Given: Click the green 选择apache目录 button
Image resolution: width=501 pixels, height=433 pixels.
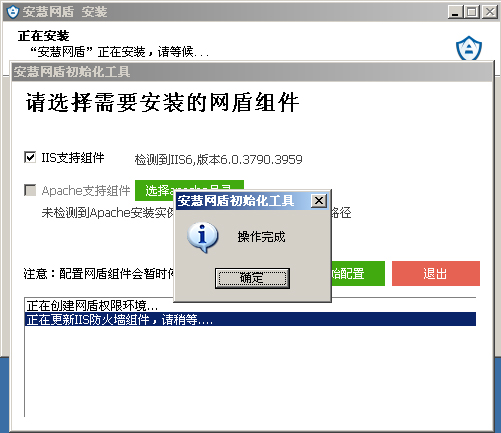Looking at the screenshot, I should coord(189,190).
